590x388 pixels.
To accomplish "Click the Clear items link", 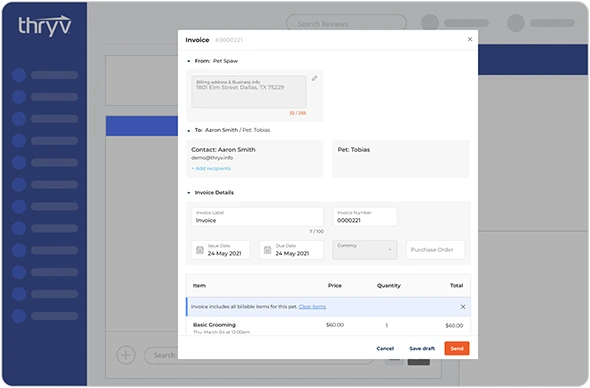I will pyautogui.click(x=312, y=307).
